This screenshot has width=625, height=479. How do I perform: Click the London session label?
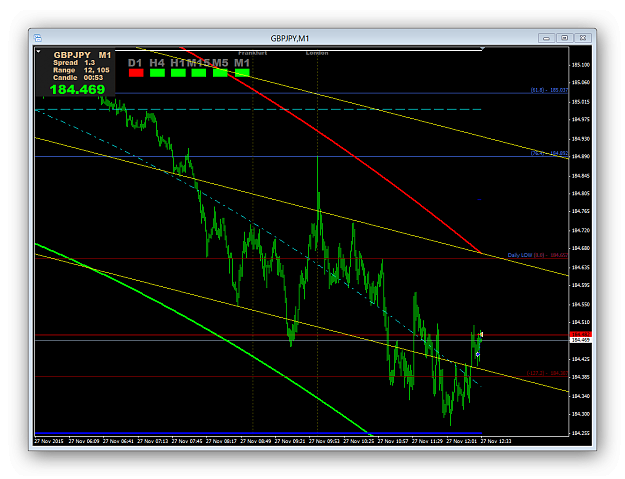coord(317,53)
